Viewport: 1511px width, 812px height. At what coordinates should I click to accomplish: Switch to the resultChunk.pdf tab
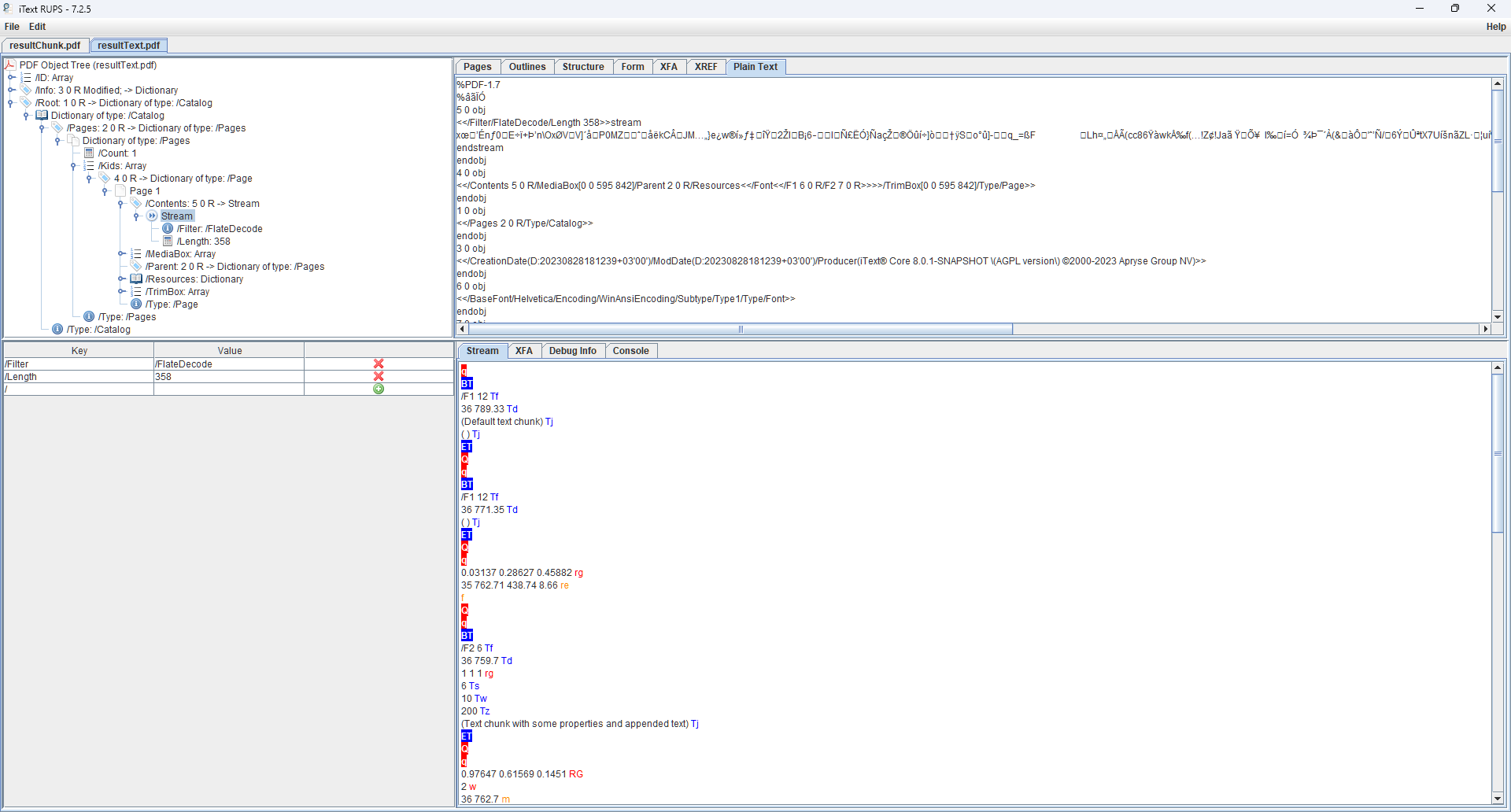(45, 45)
